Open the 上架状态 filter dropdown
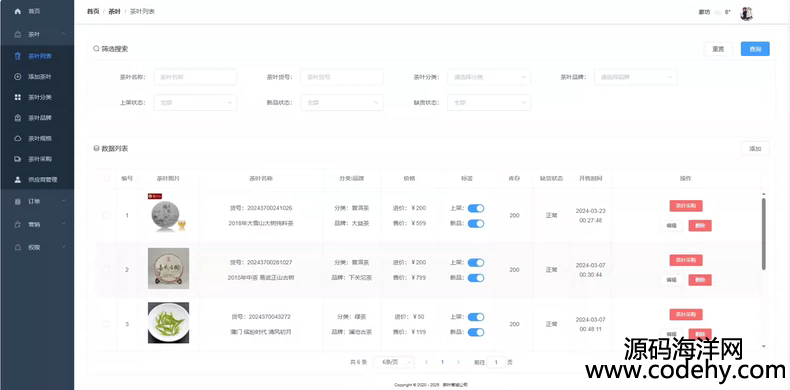This screenshot has height=390, width=790. (195, 102)
